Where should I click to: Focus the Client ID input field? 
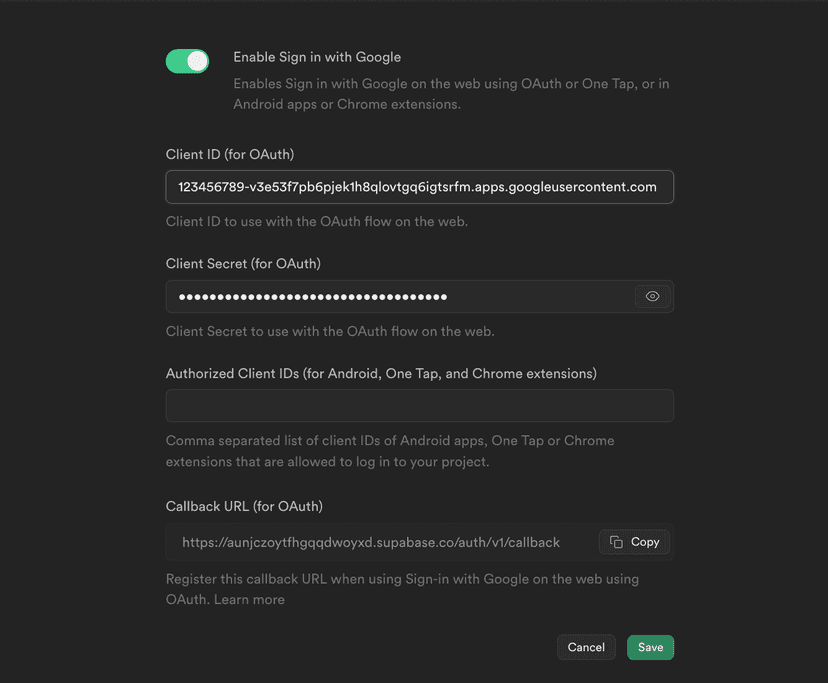(x=419, y=186)
